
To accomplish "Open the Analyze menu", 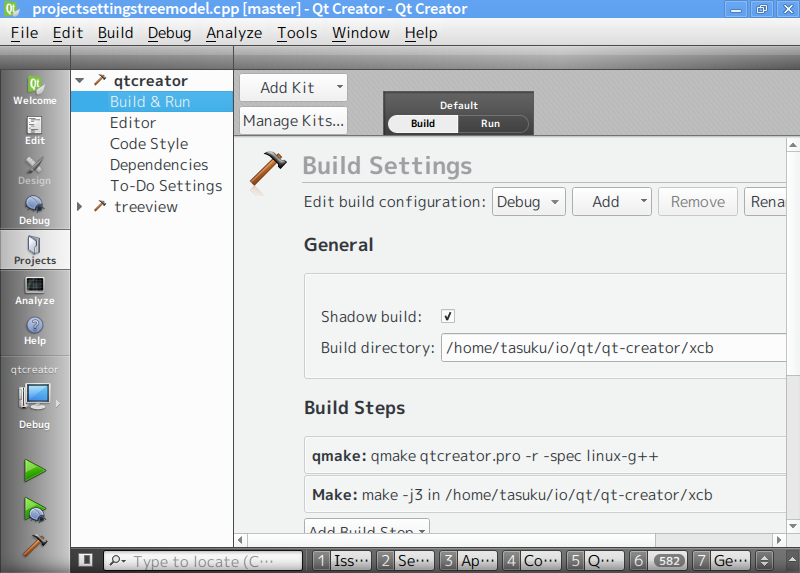I will [x=234, y=33].
